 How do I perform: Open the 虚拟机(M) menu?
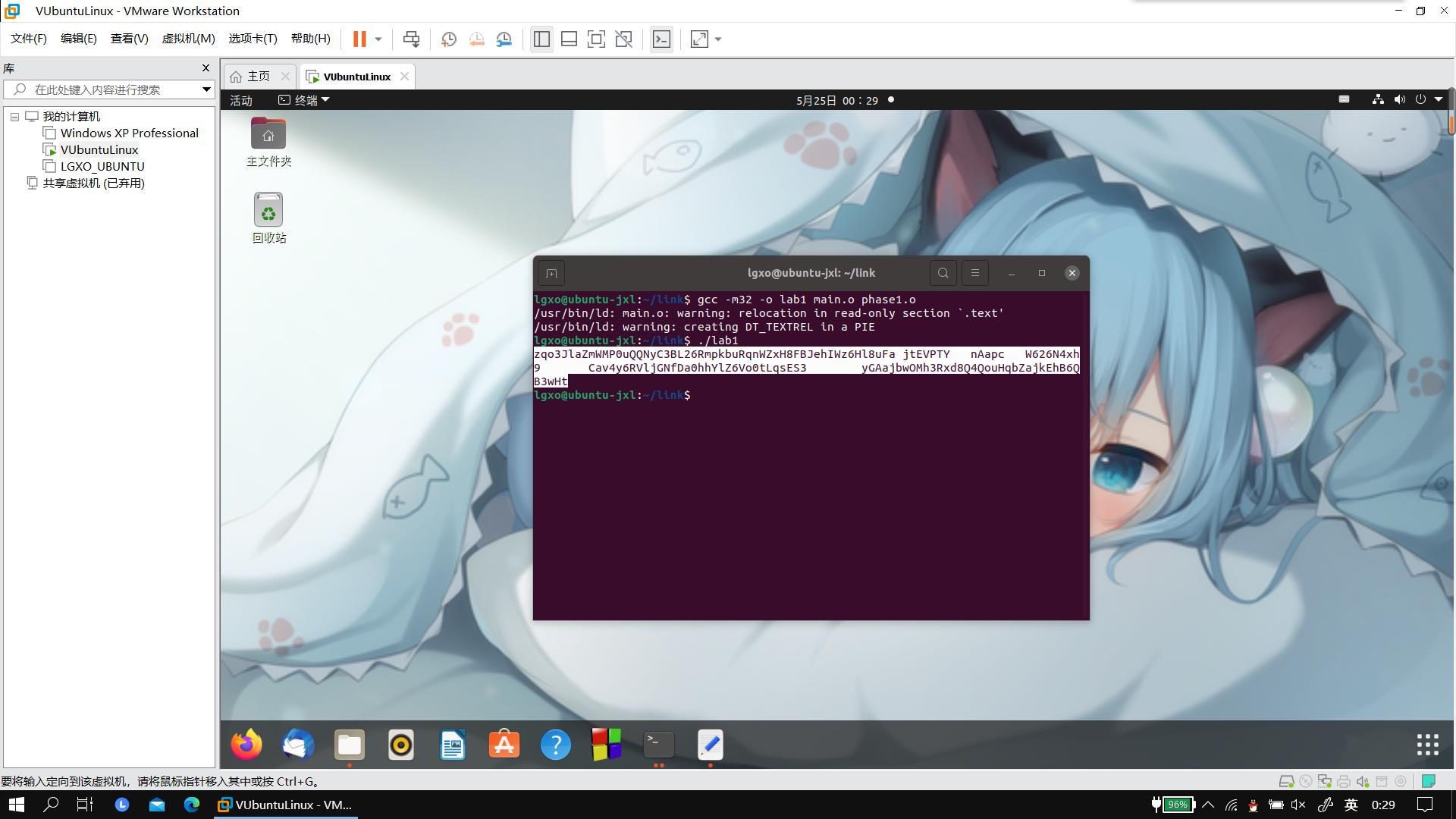point(188,39)
